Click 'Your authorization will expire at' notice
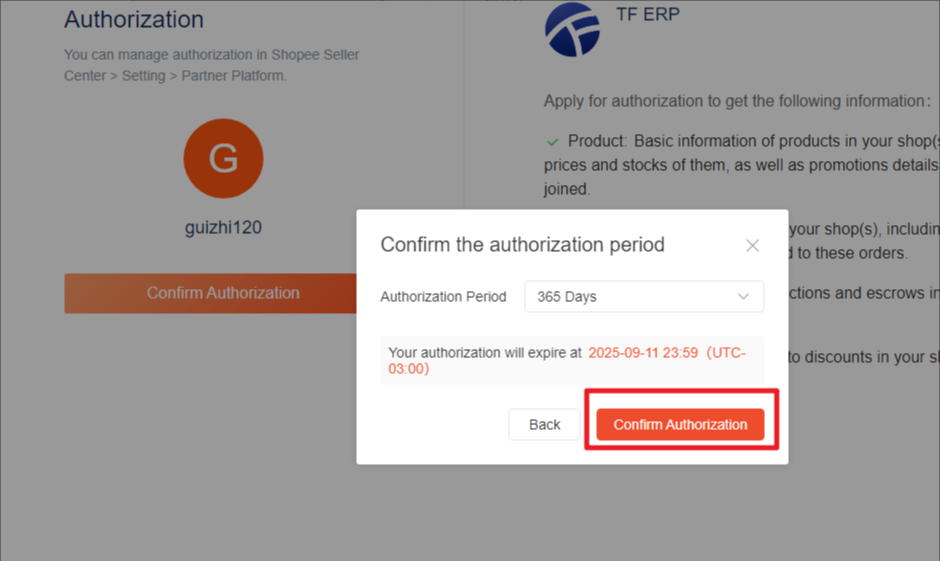The width and height of the screenshot is (940, 561). 485,352
